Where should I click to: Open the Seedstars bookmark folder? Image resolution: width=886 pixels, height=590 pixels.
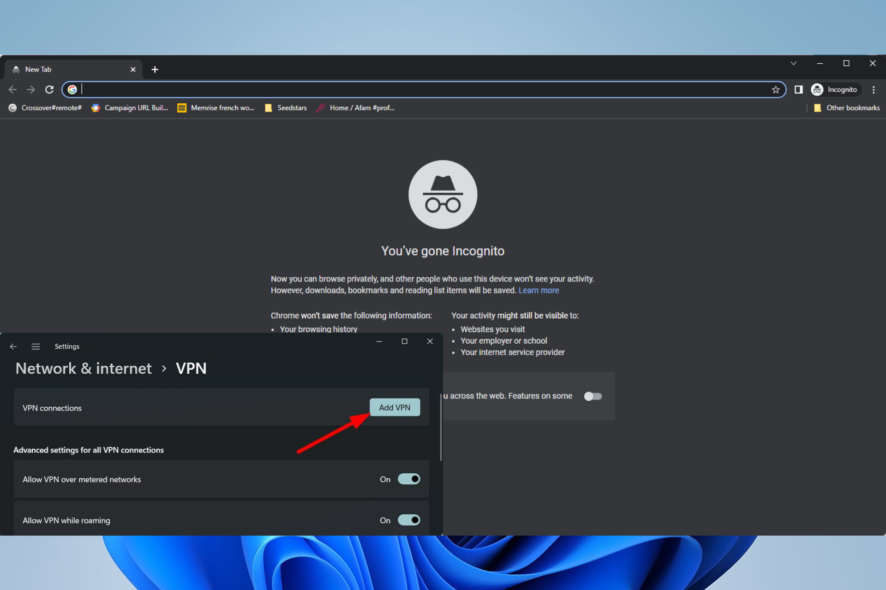[286, 107]
